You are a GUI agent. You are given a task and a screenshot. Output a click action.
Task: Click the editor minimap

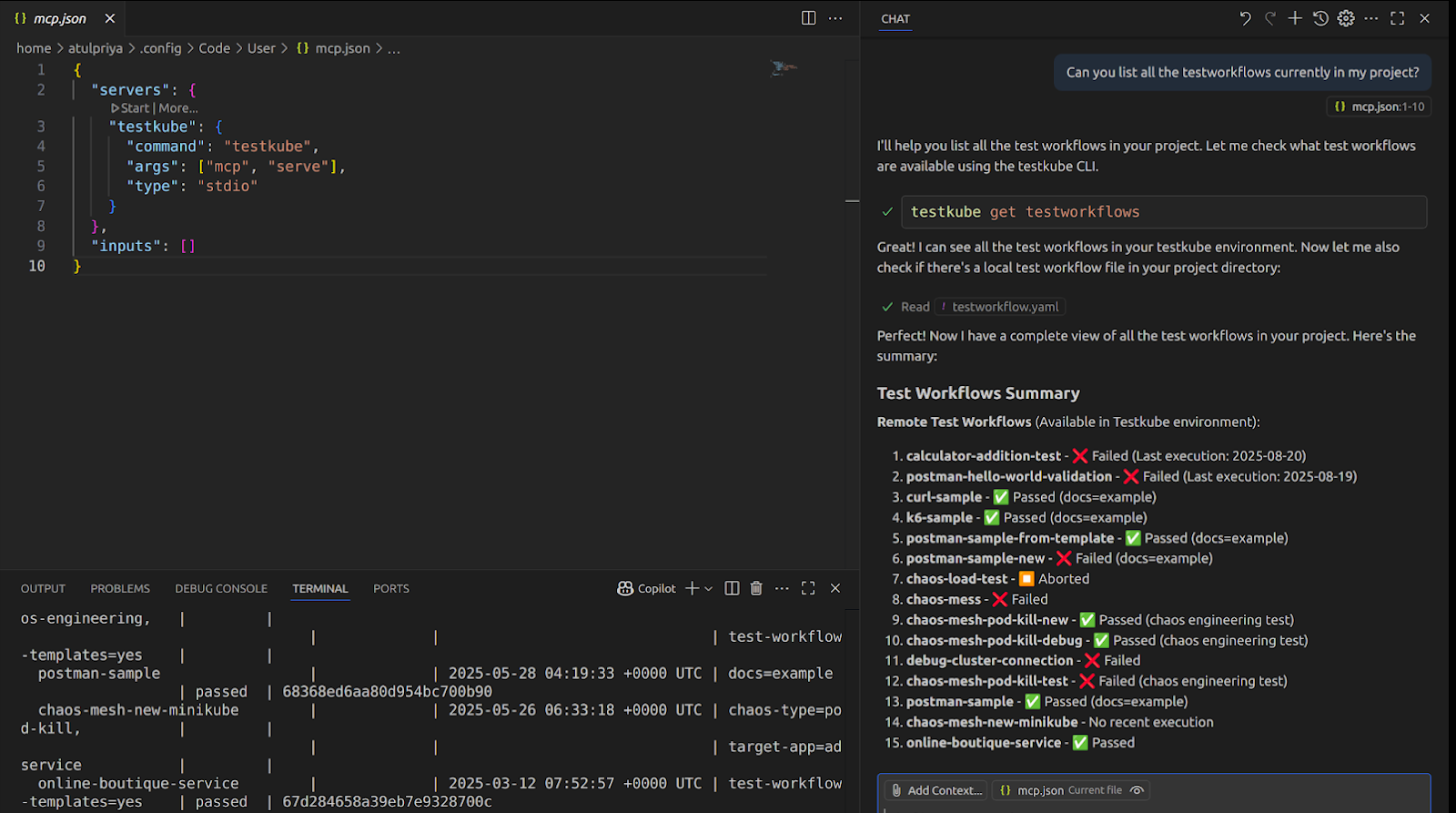784,68
